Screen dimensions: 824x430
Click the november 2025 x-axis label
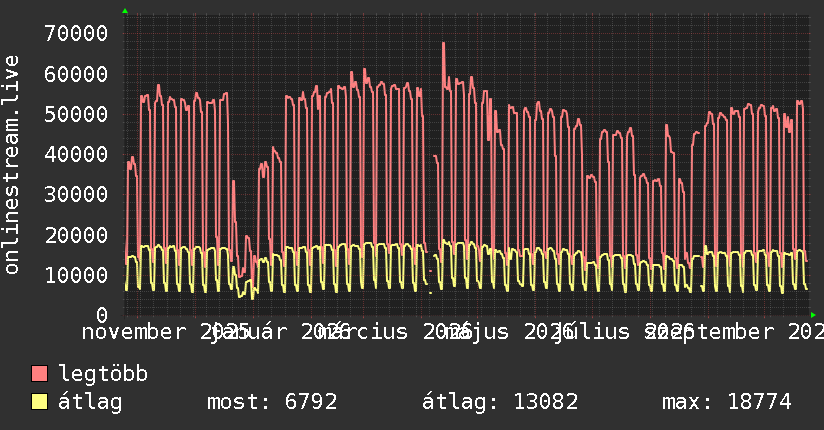pos(166,332)
